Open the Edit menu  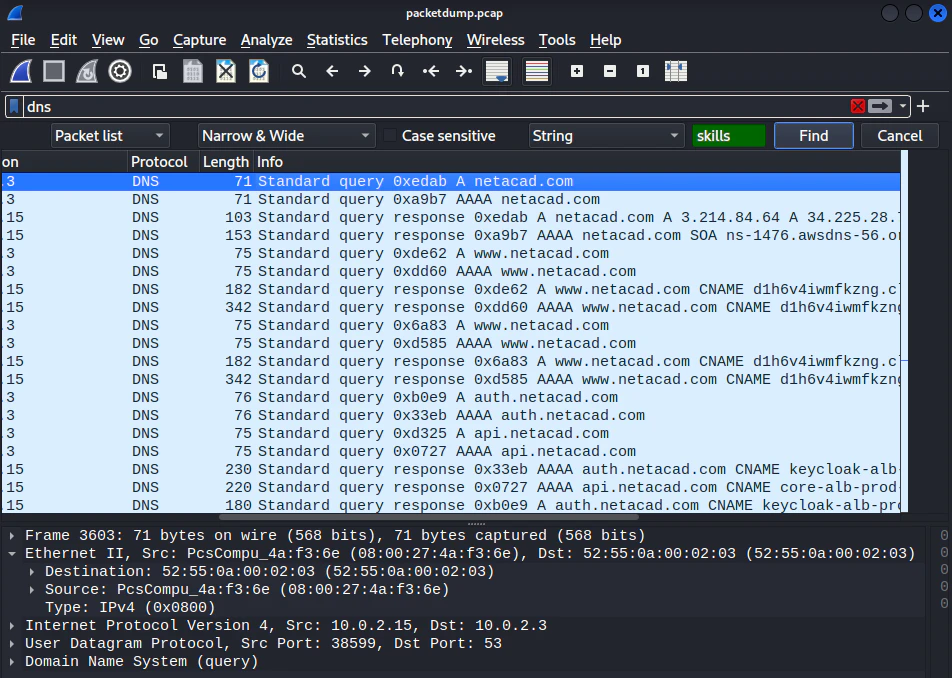click(x=63, y=40)
